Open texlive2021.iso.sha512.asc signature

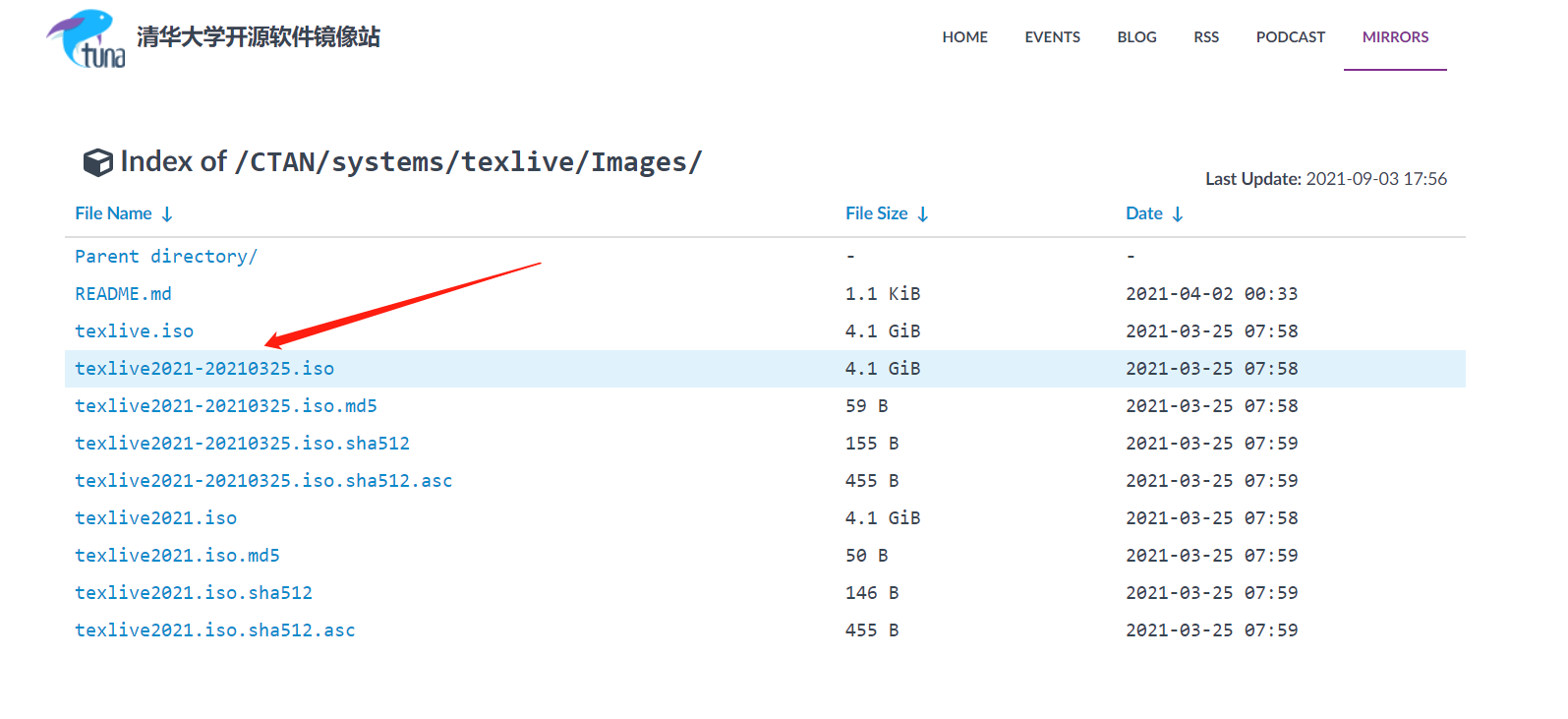[x=215, y=630]
